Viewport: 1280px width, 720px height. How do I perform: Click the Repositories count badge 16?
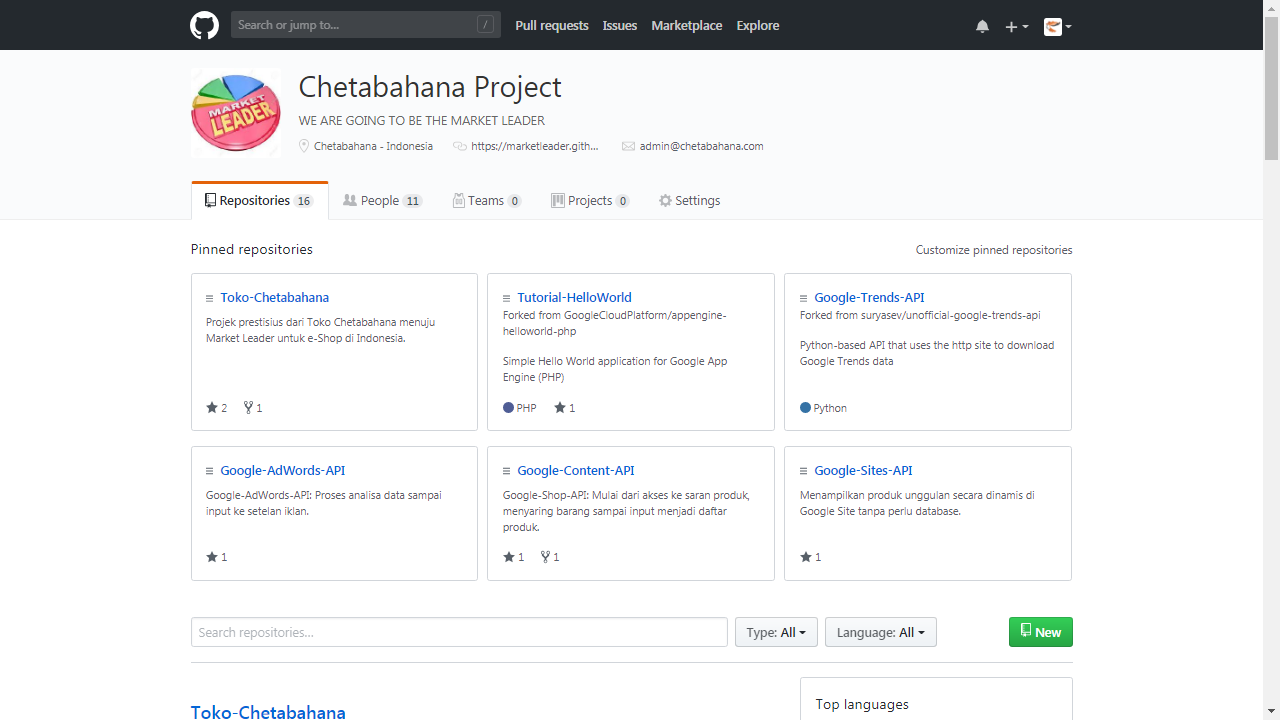click(303, 201)
